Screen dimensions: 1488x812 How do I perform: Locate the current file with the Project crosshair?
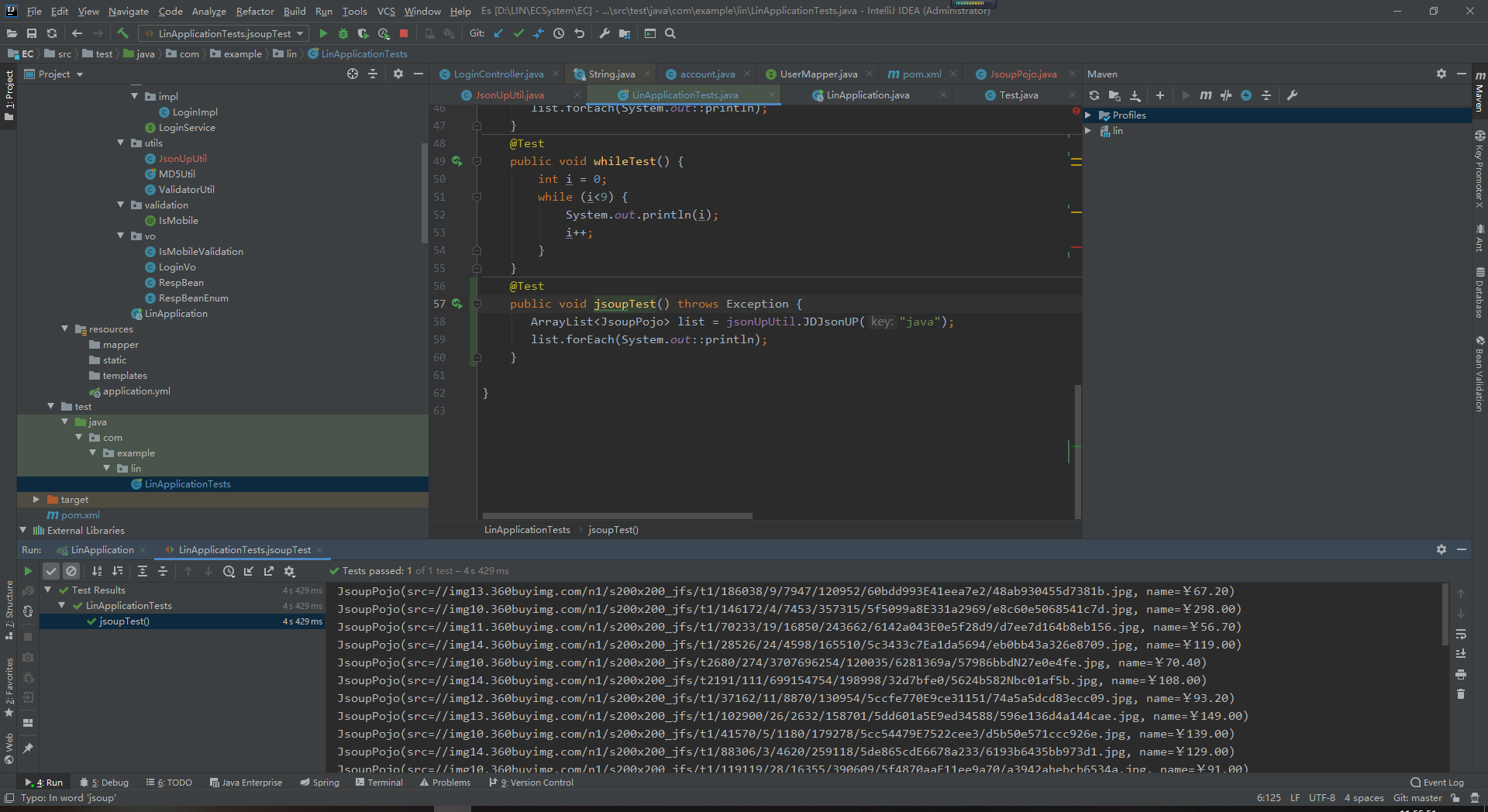[x=353, y=74]
